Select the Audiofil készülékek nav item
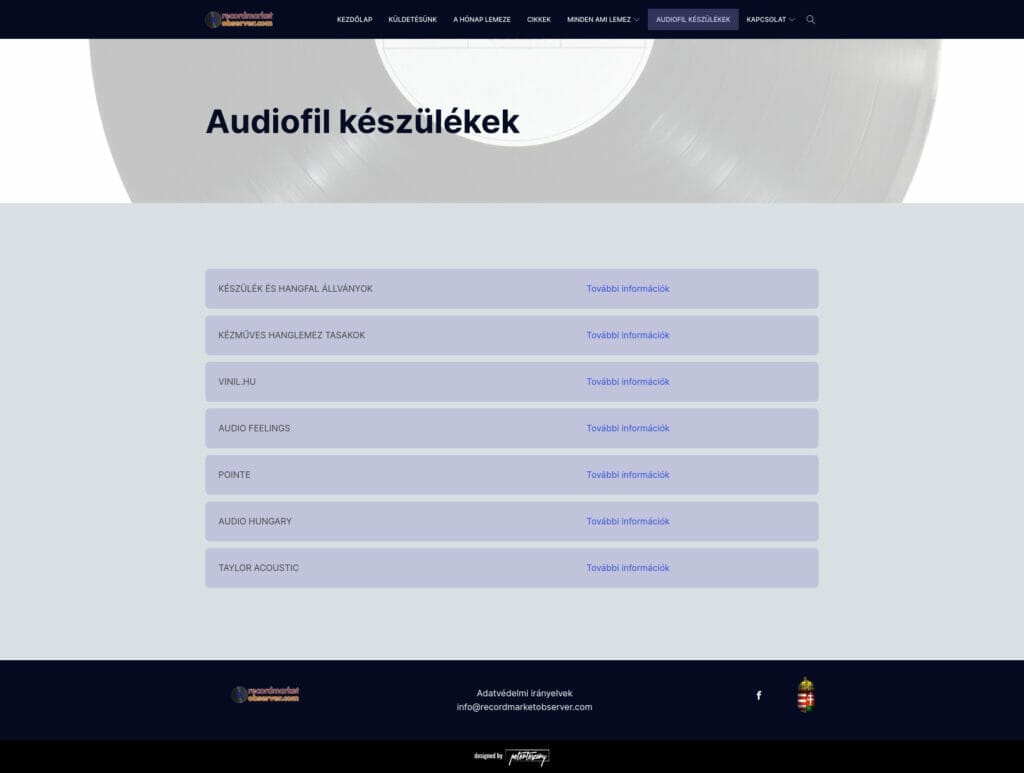 click(692, 18)
